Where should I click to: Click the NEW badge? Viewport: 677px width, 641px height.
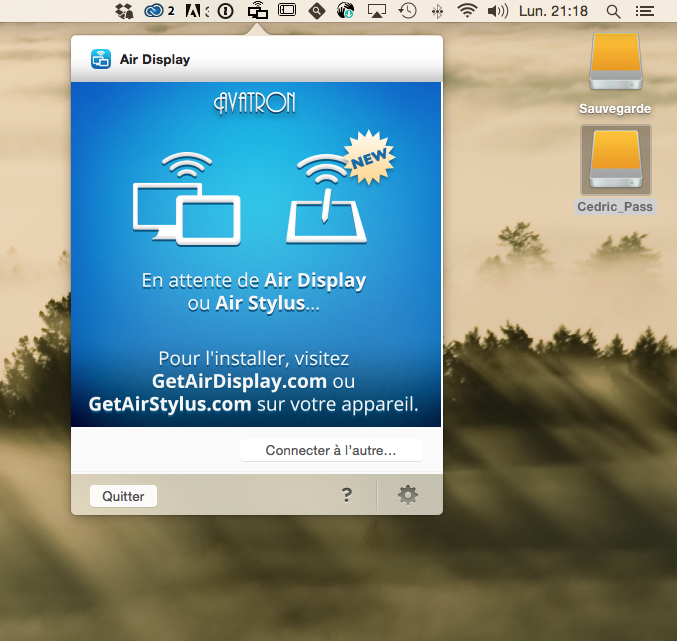369,158
